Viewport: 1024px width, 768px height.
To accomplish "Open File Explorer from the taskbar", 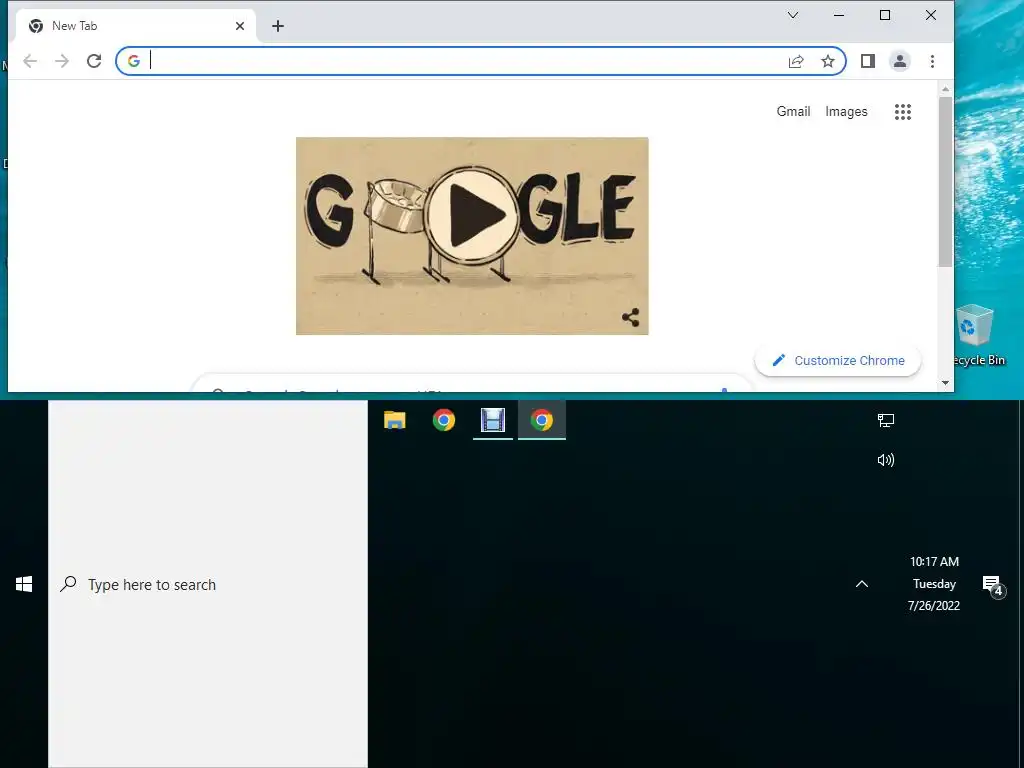I will click(x=394, y=420).
